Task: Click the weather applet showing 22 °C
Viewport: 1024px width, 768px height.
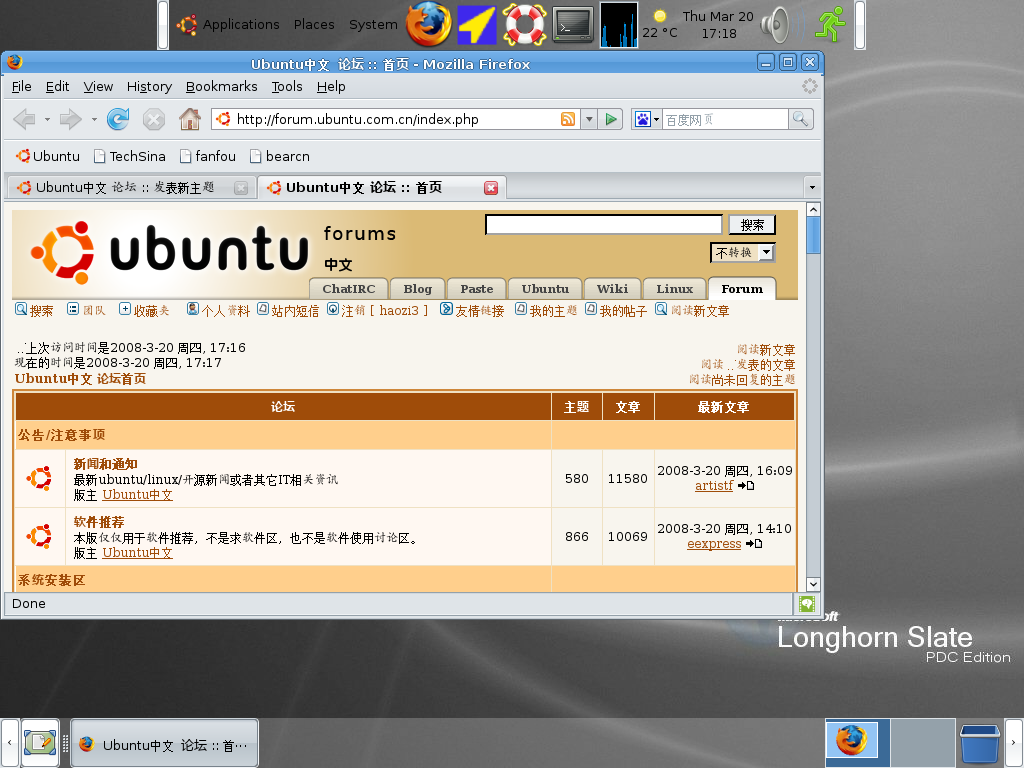Action: pyautogui.click(x=660, y=25)
